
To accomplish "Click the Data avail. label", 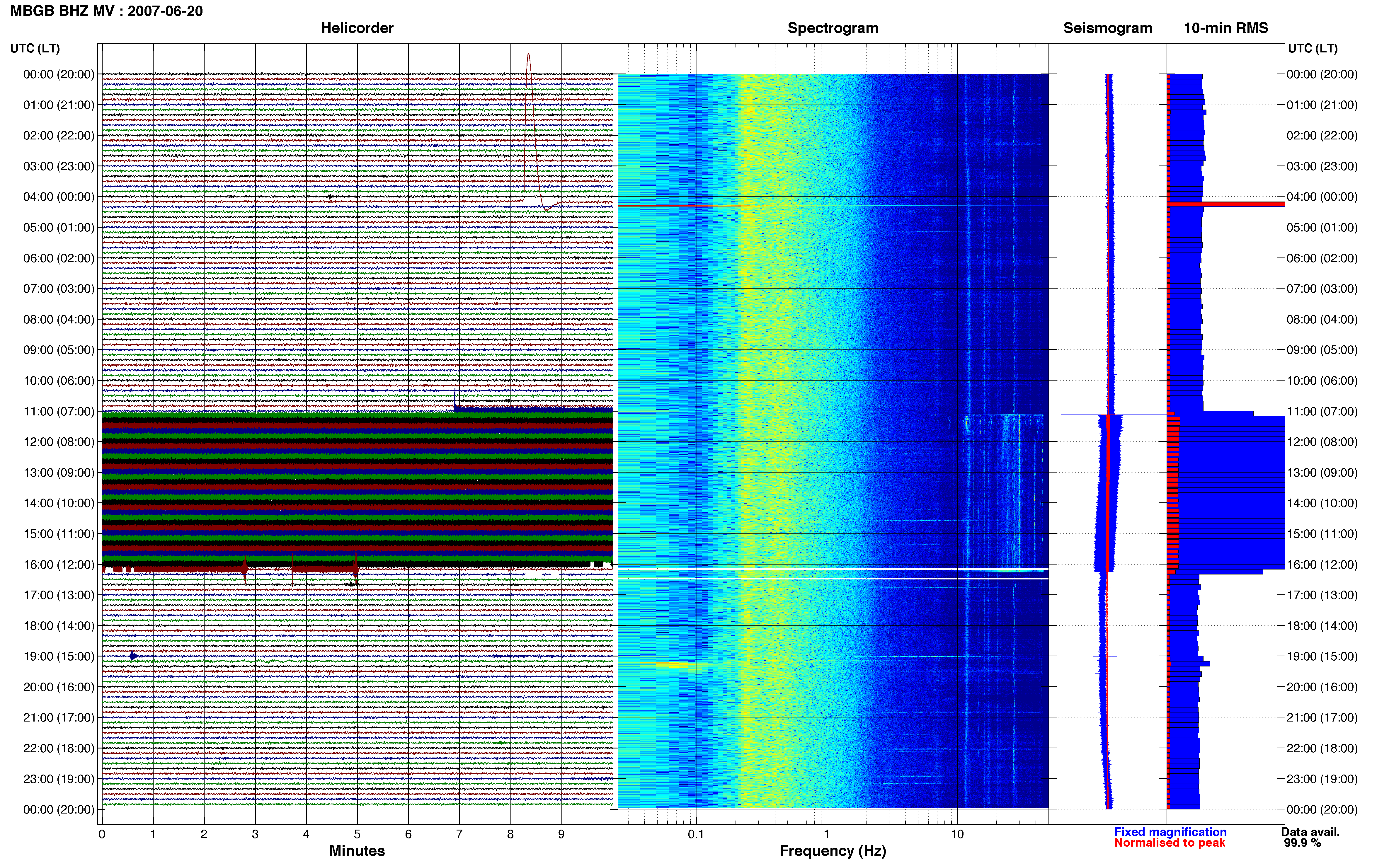I will (1310, 832).
